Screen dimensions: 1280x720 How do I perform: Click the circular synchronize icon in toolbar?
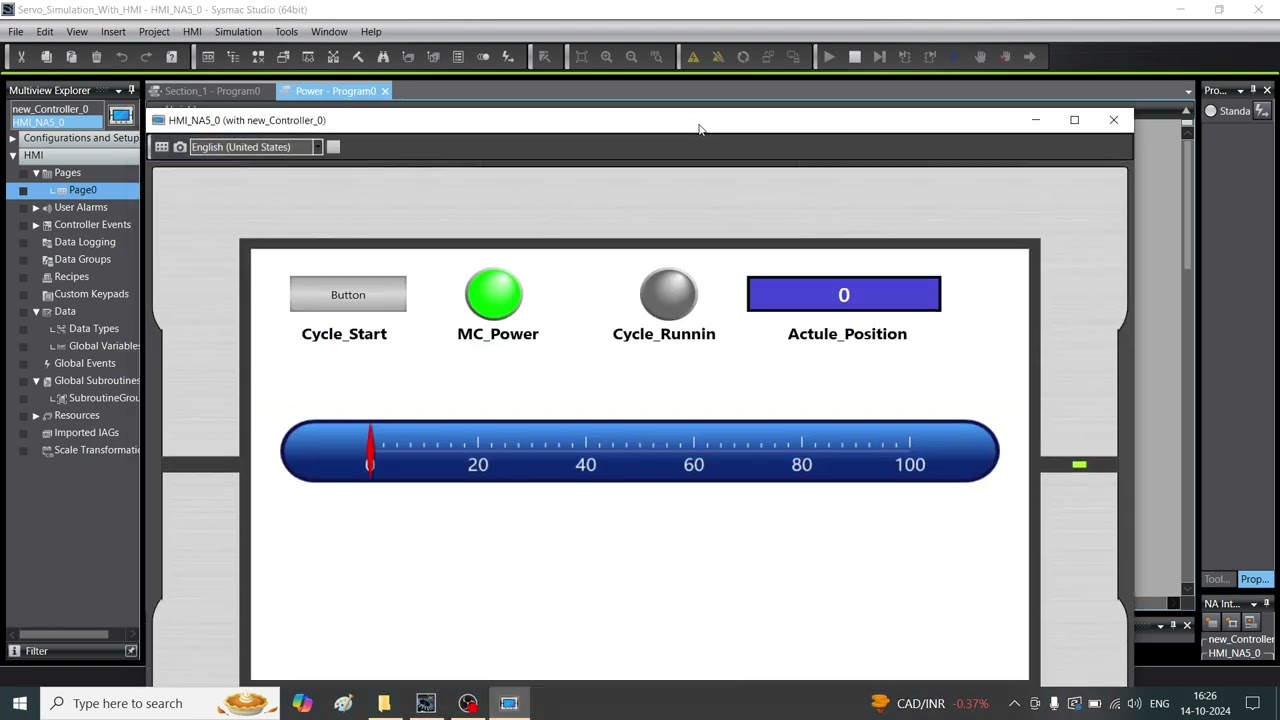point(743,57)
